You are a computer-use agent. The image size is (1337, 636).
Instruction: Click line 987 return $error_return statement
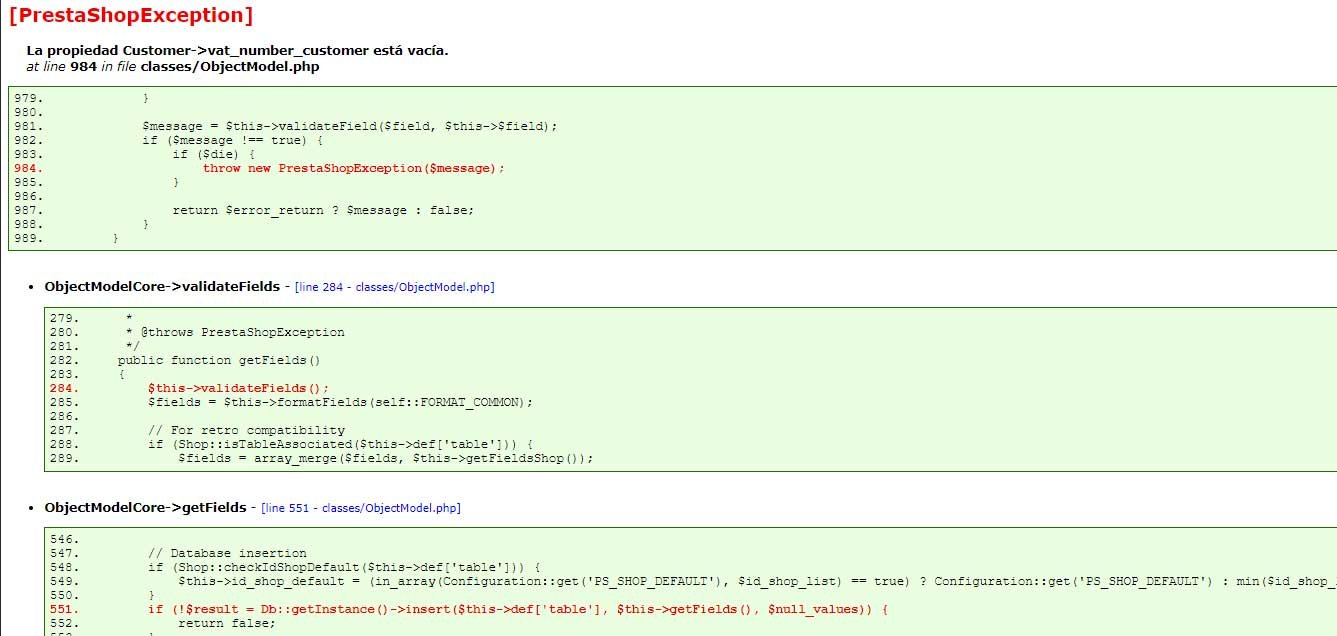point(323,210)
